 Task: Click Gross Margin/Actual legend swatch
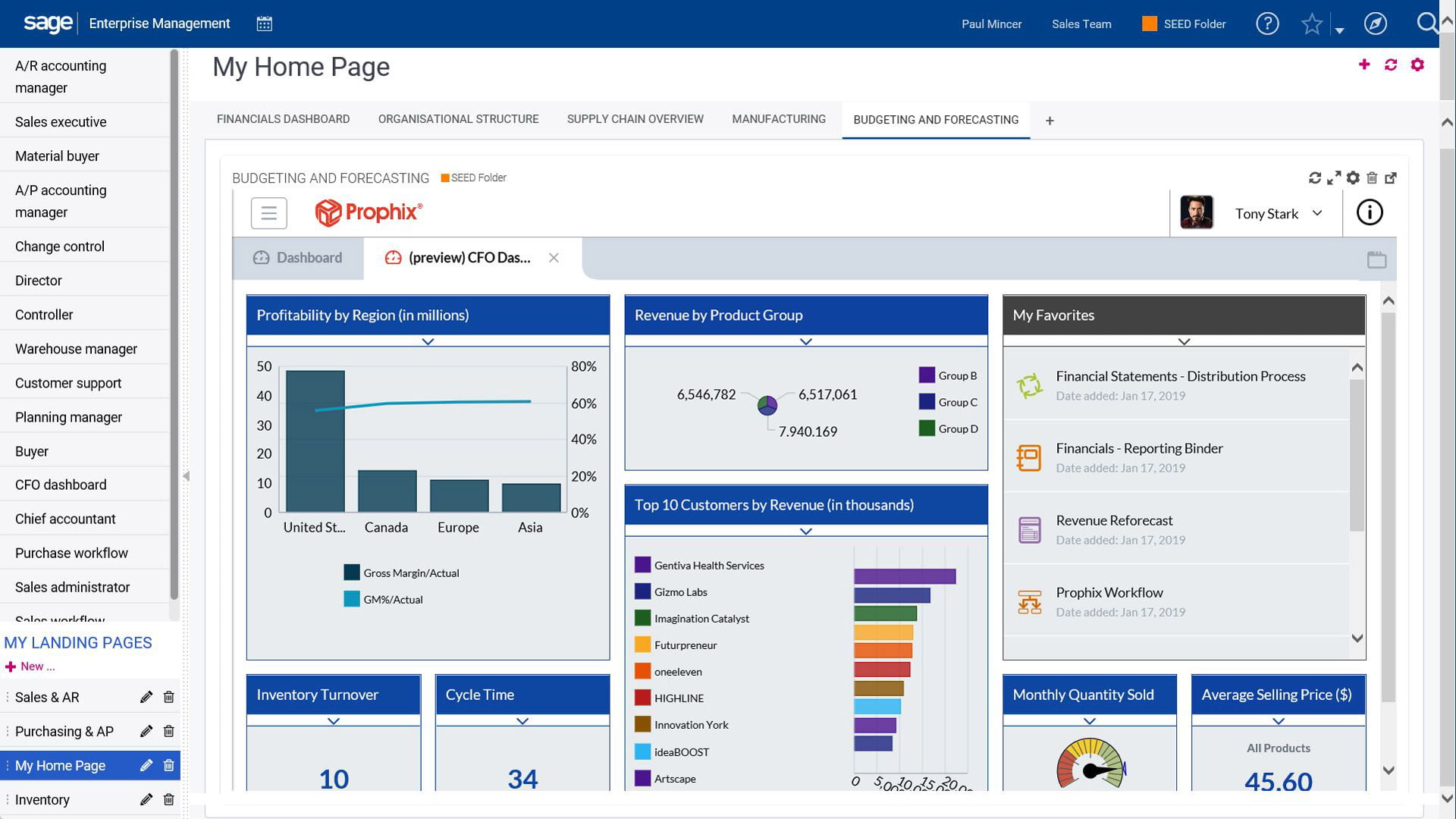[x=352, y=573]
